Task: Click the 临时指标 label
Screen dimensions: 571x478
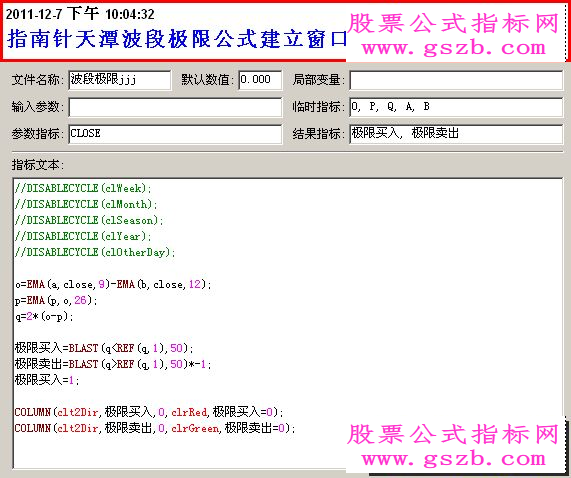Action: tap(319, 107)
